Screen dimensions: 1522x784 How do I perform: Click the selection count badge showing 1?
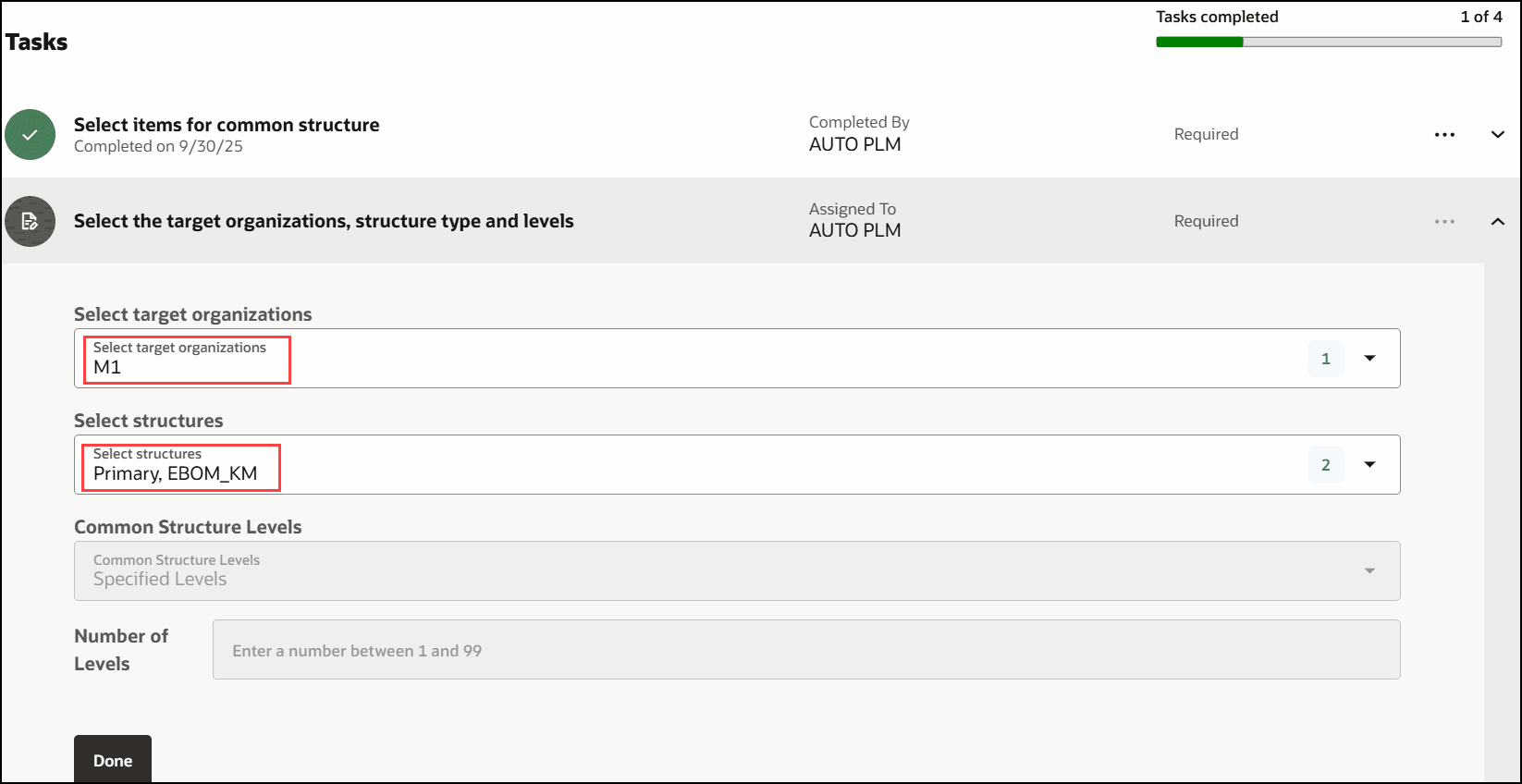click(1325, 358)
